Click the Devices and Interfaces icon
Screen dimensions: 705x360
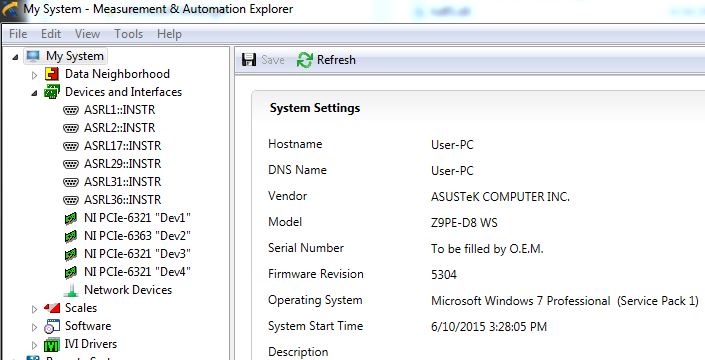coord(52,92)
